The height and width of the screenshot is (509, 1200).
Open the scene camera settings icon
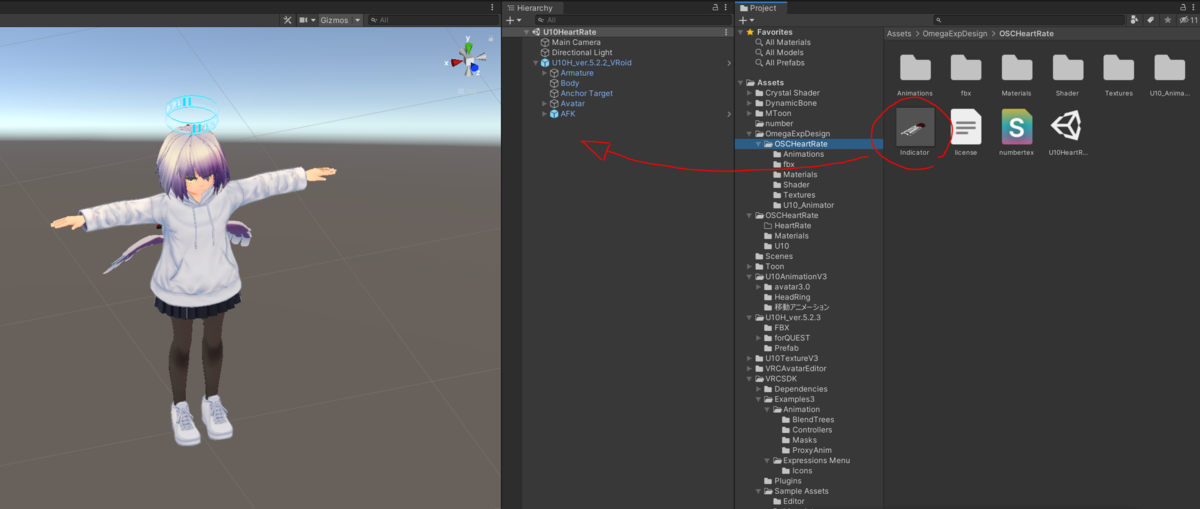[x=305, y=20]
